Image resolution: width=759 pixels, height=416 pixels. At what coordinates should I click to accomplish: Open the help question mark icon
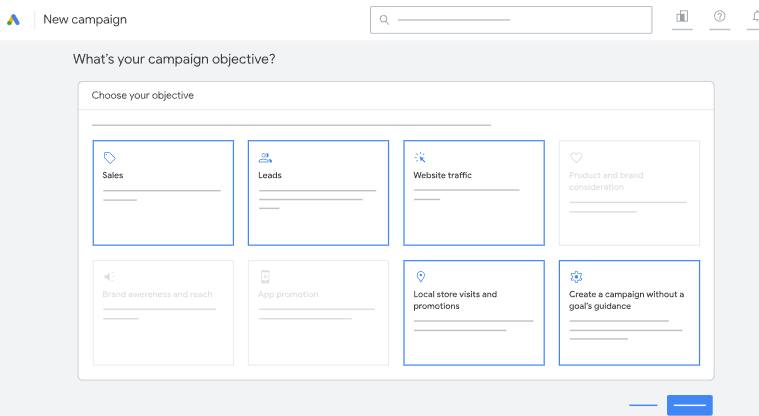(719, 16)
